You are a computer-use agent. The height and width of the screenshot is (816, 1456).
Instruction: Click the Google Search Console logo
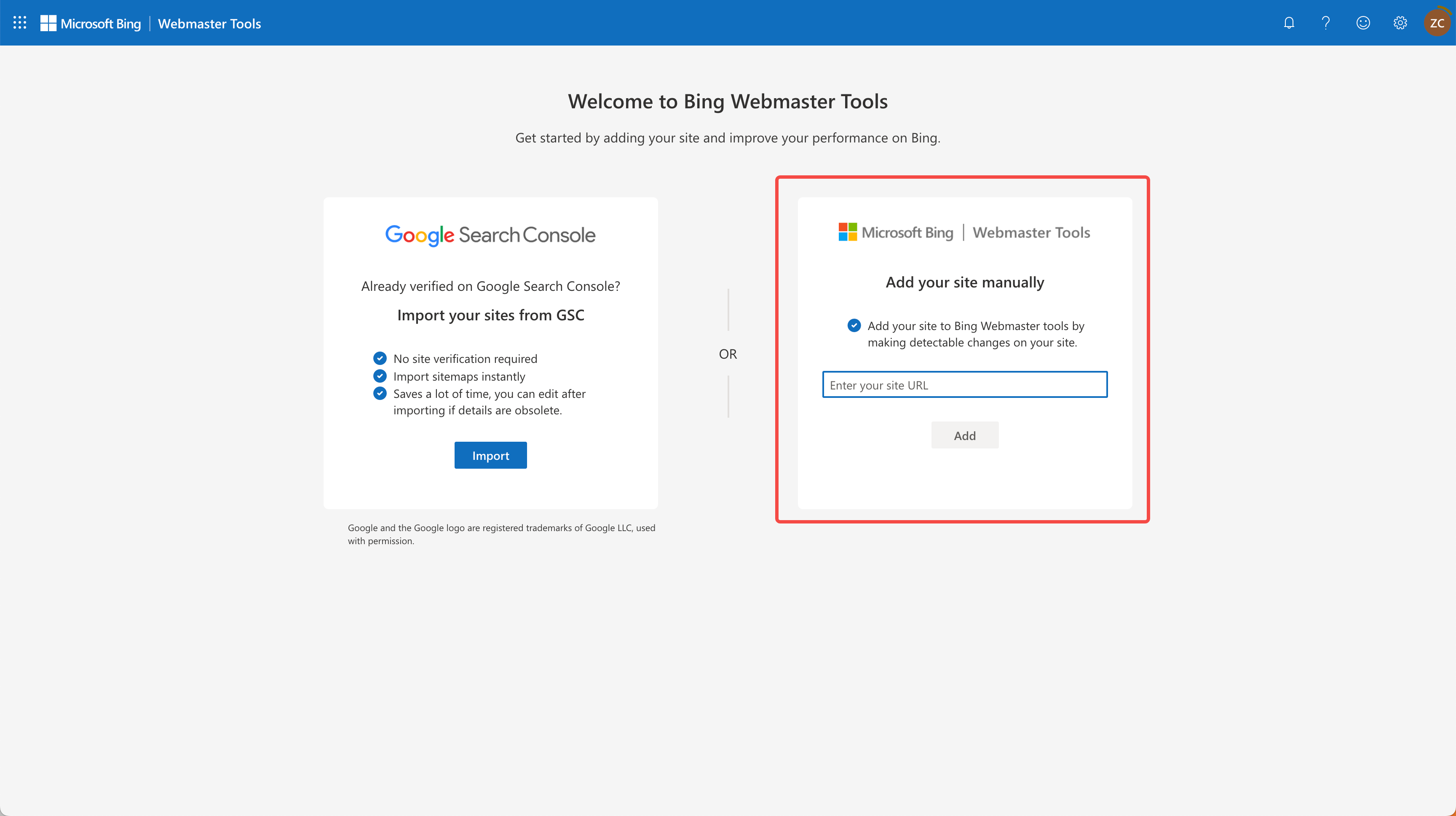[490, 235]
